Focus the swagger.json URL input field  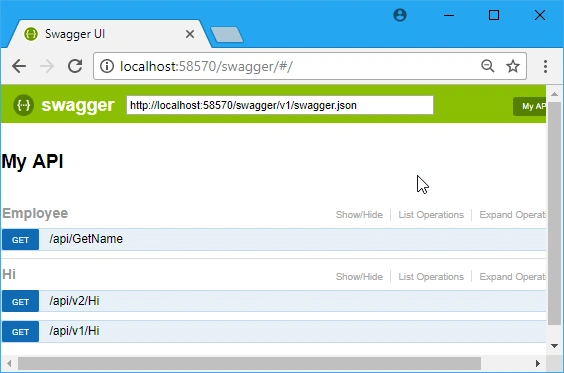[x=280, y=105]
